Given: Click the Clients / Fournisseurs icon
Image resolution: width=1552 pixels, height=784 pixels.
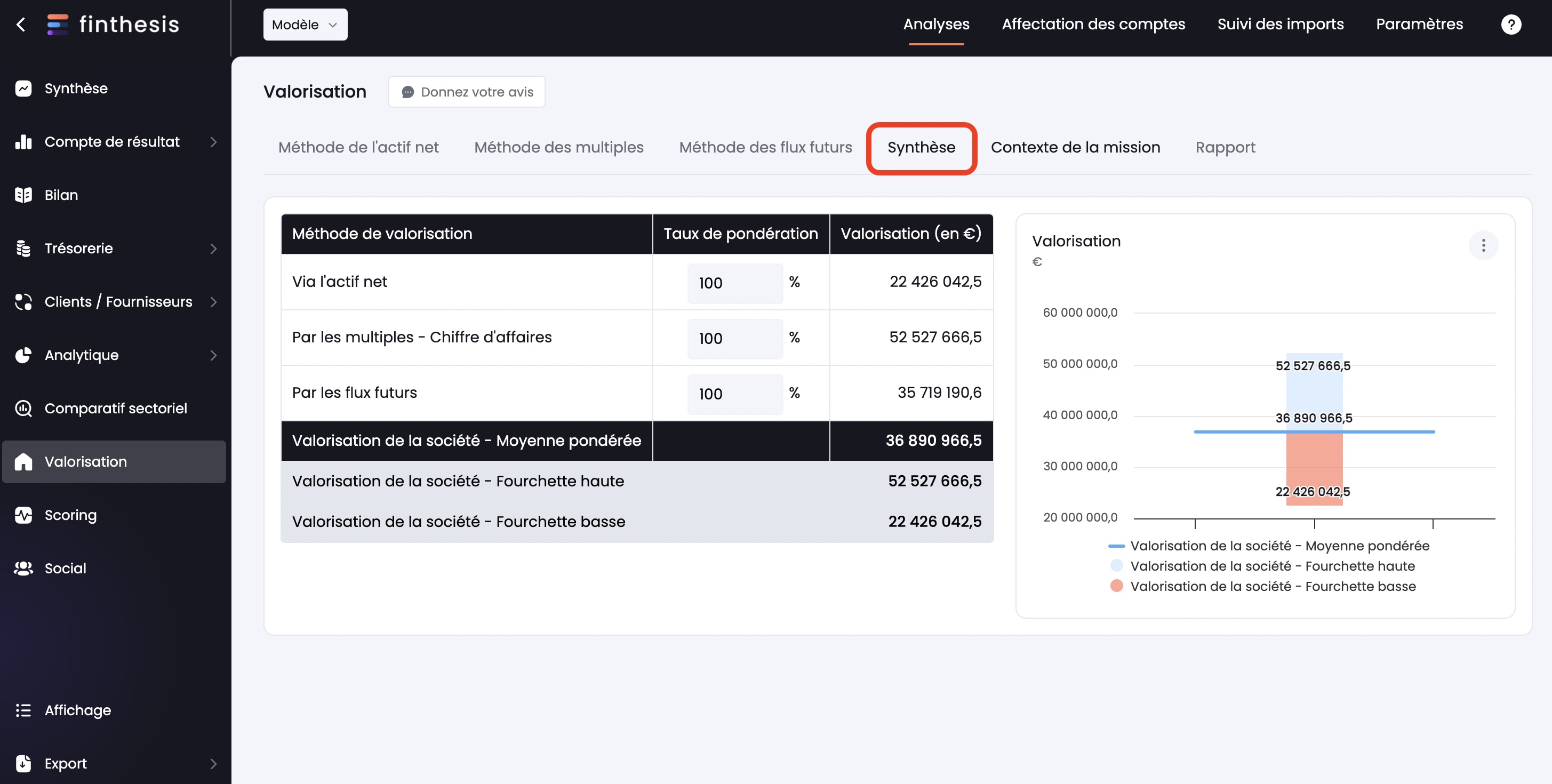Looking at the screenshot, I should click(x=23, y=302).
